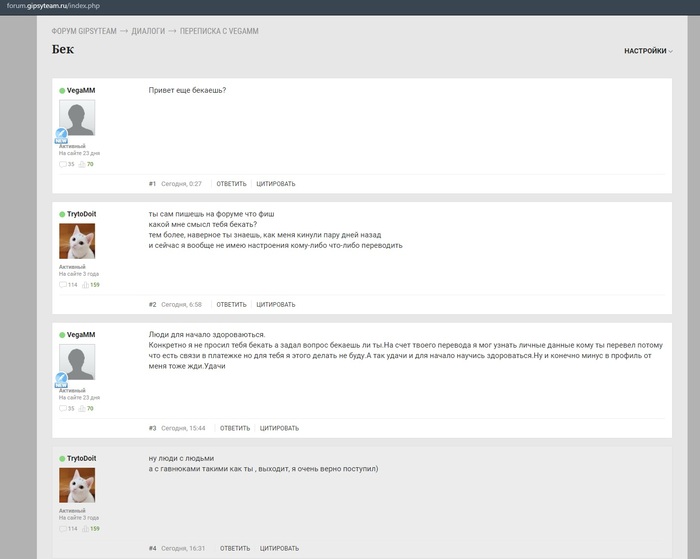Open TrytoDoit cat avatar in post #2
The height and width of the screenshot is (559, 700).
(x=77, y=241)
